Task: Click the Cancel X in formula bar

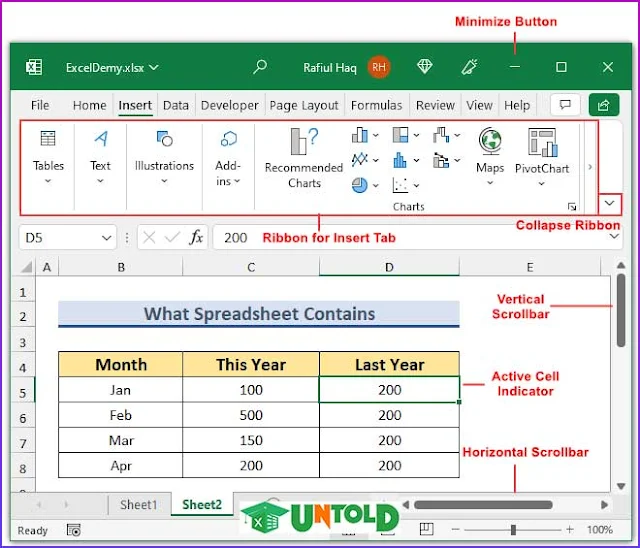Action: tap(149, 237)
